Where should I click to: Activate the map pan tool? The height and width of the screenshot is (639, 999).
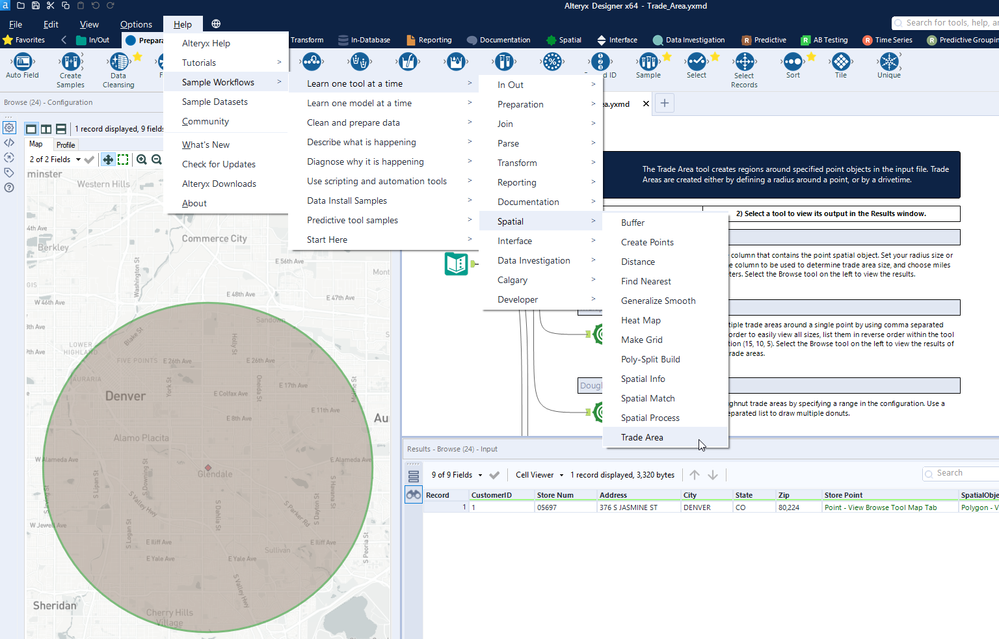point(107,159)
